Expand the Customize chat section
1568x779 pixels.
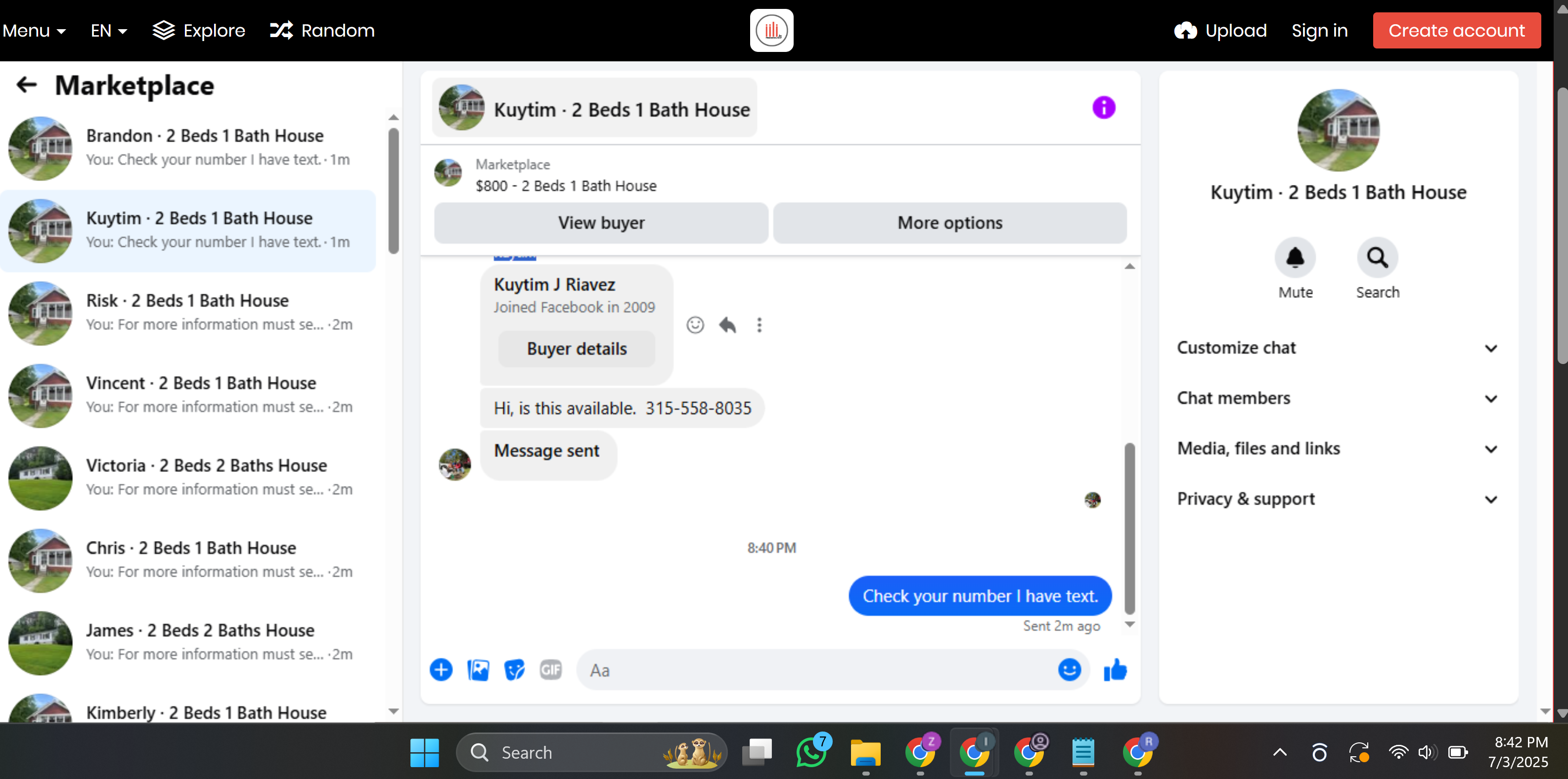[x=1337, y=348]
